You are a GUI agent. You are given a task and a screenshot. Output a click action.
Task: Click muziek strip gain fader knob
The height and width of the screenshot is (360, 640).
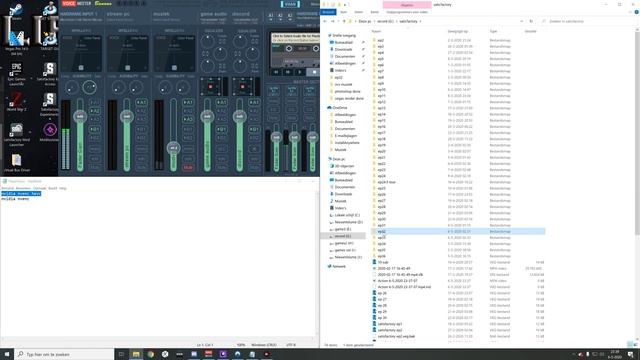click(x=173, y=148)
